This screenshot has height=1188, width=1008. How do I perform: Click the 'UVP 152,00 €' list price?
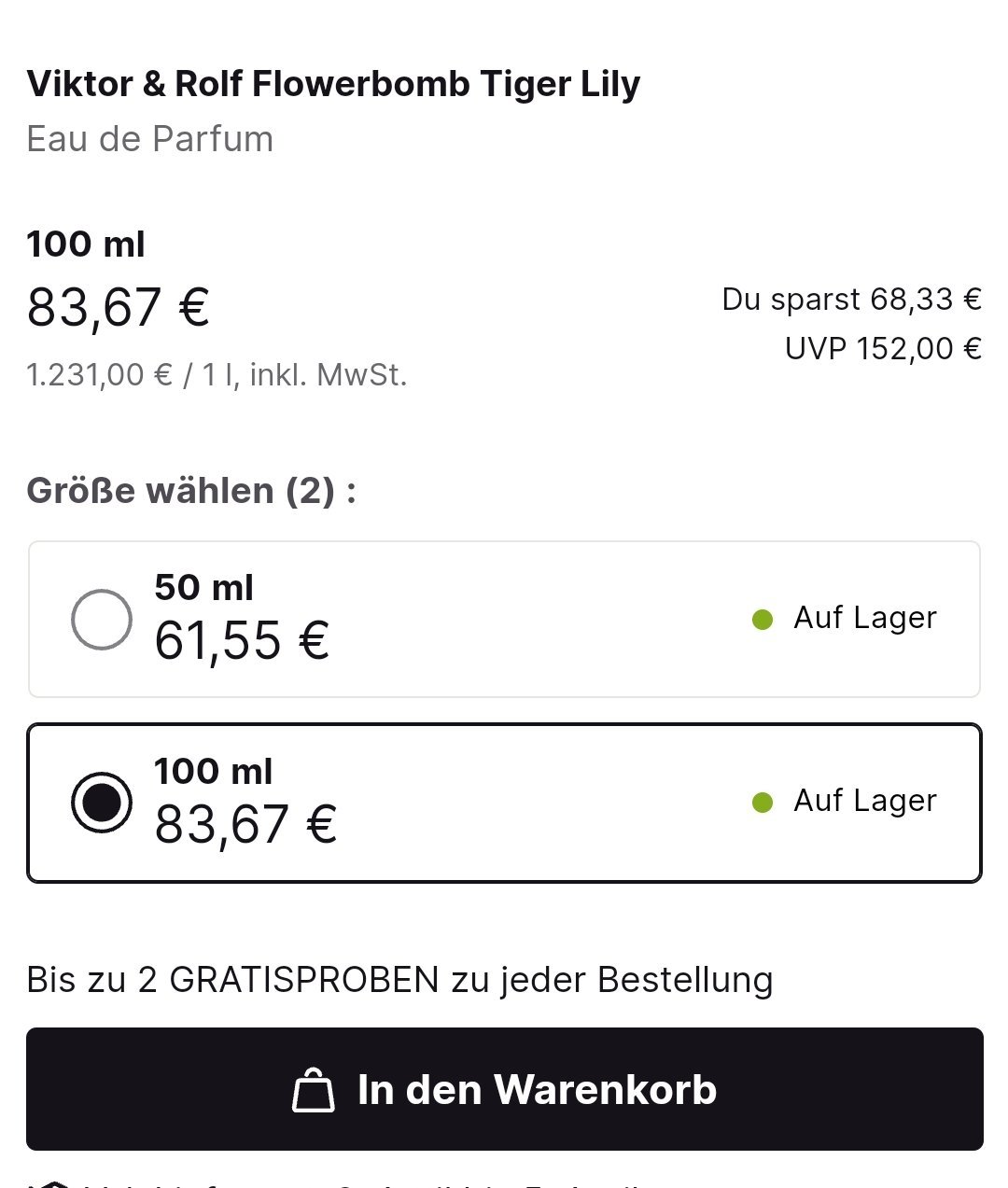click(x=882, y=349)
